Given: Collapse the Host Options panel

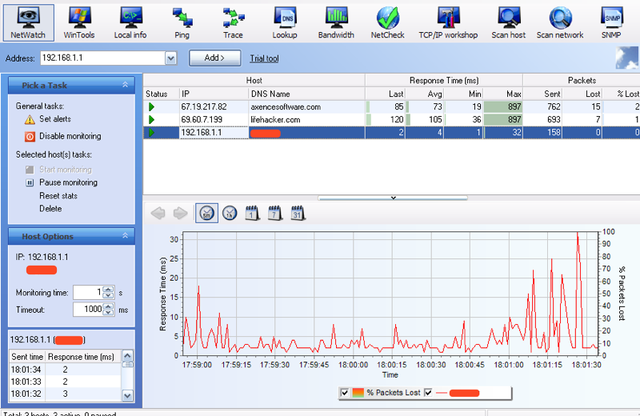Looking at the screenshot, I should (126, 235).
